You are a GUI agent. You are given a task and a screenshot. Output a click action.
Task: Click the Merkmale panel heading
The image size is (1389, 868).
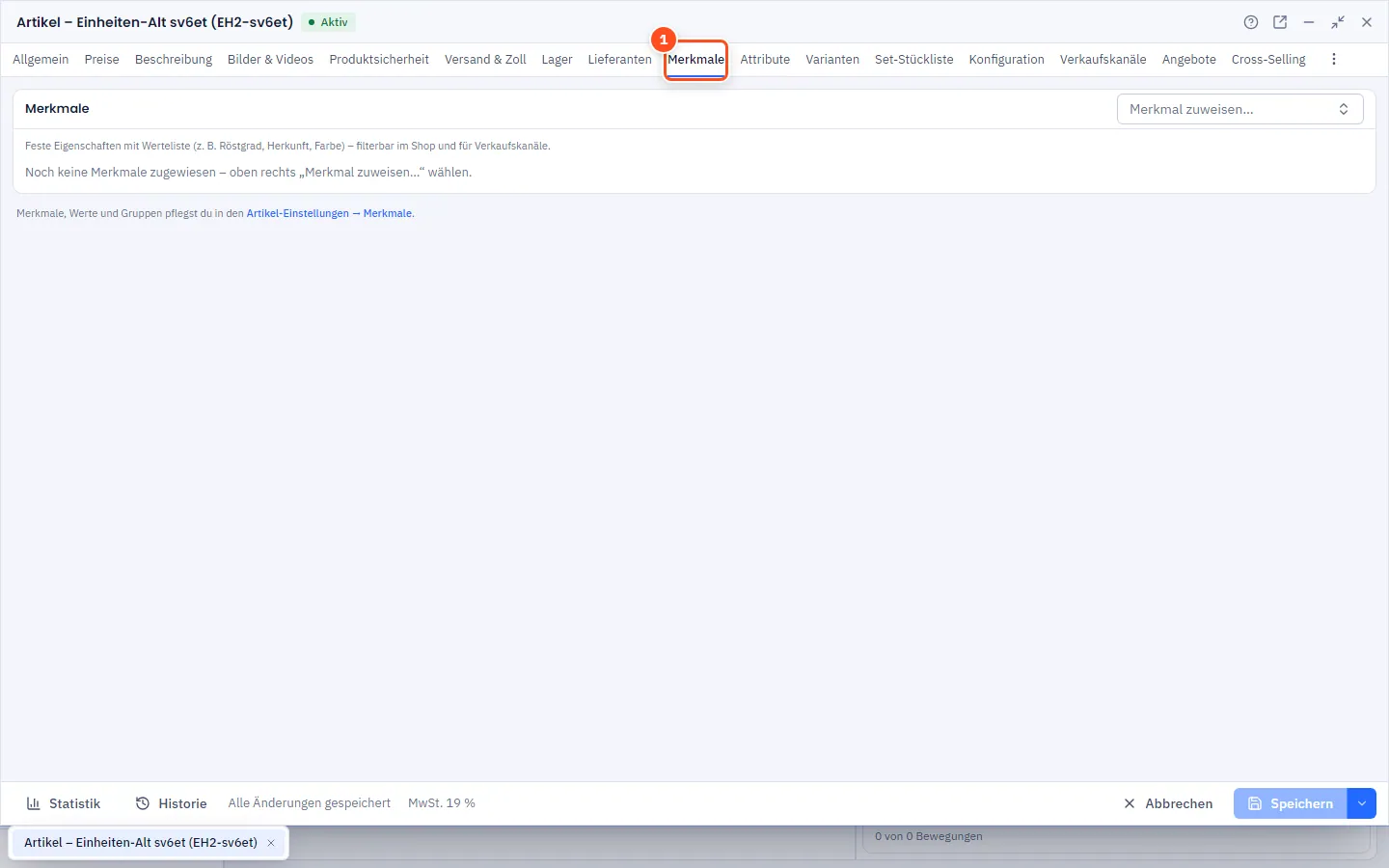pyautogui.click(x=57, y=109)
